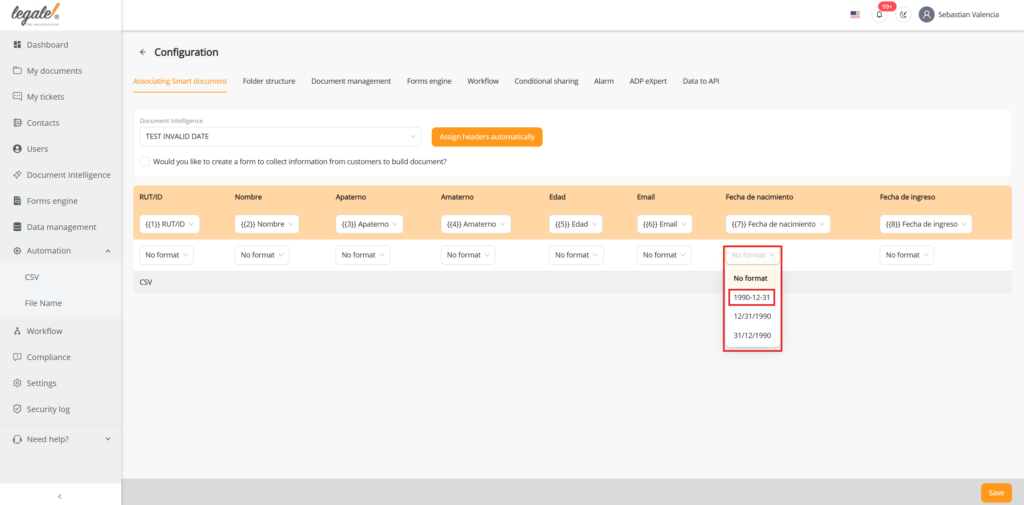This screenshot has width=1024, height=505.
Task: Open the {{7}} Fecha de nacimiento dropdown
Action: coord(778,224)
